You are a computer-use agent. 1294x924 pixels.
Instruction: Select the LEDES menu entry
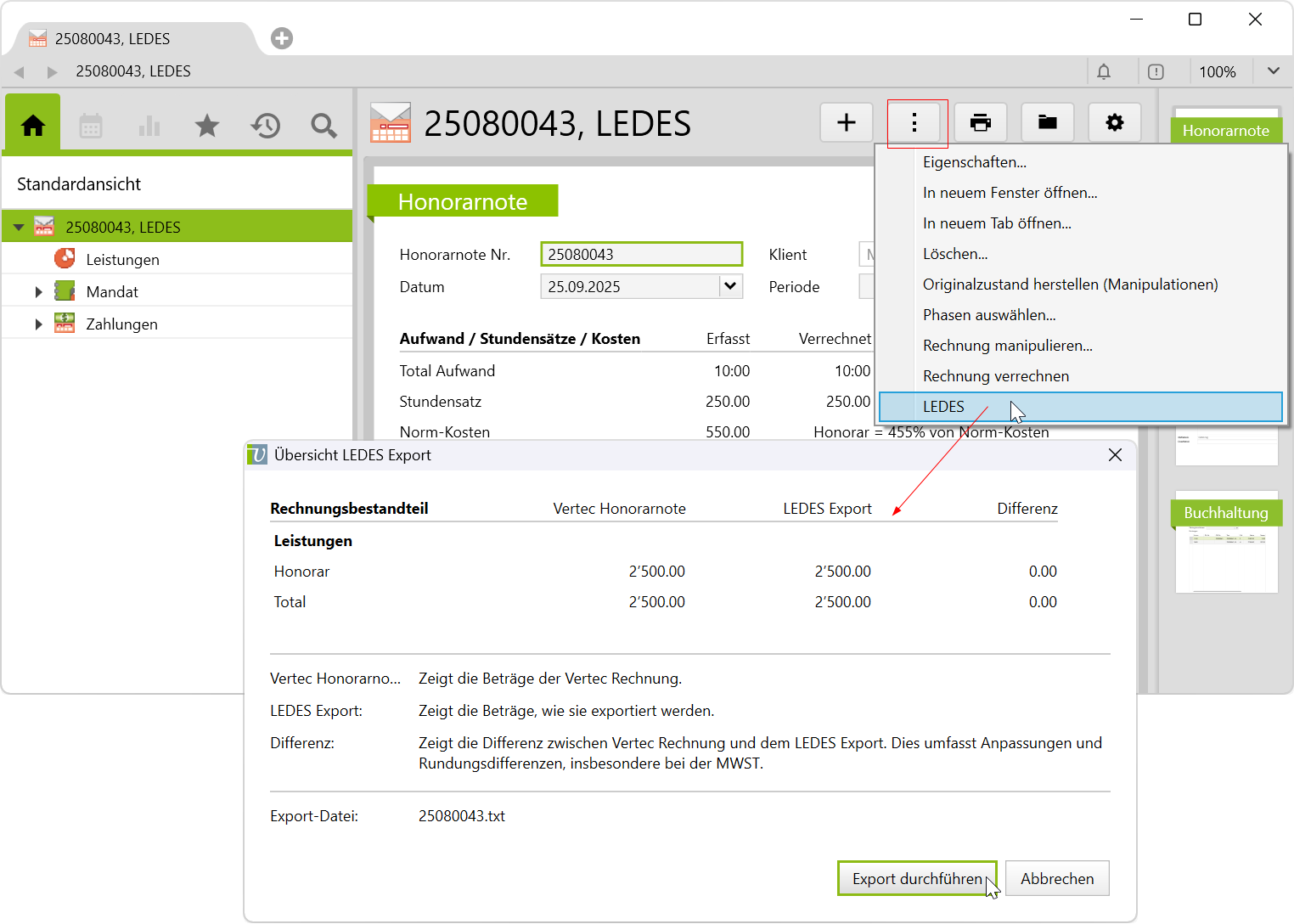[943, 407]
